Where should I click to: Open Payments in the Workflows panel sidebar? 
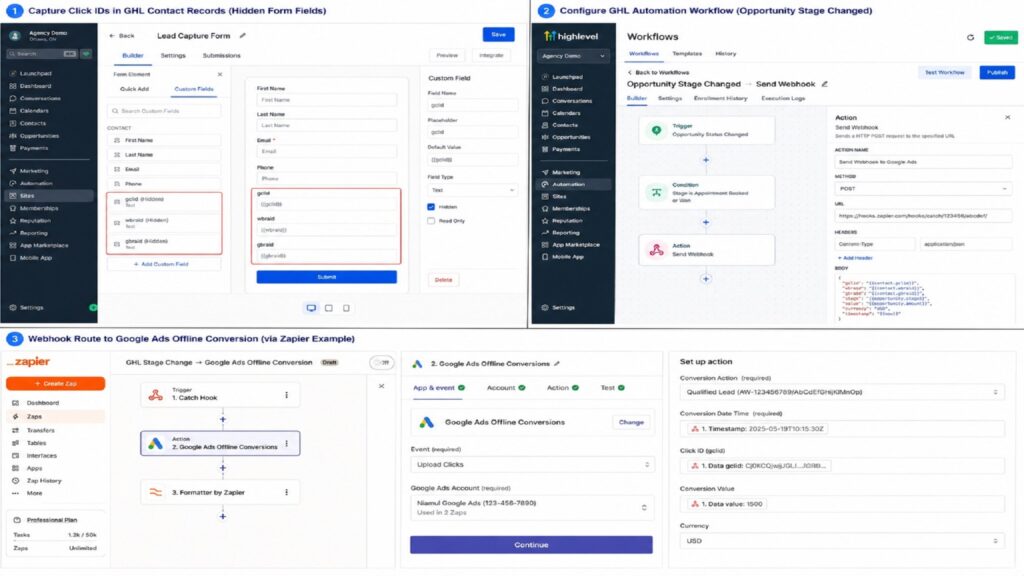pyautogui.click(x=566, y=149)
